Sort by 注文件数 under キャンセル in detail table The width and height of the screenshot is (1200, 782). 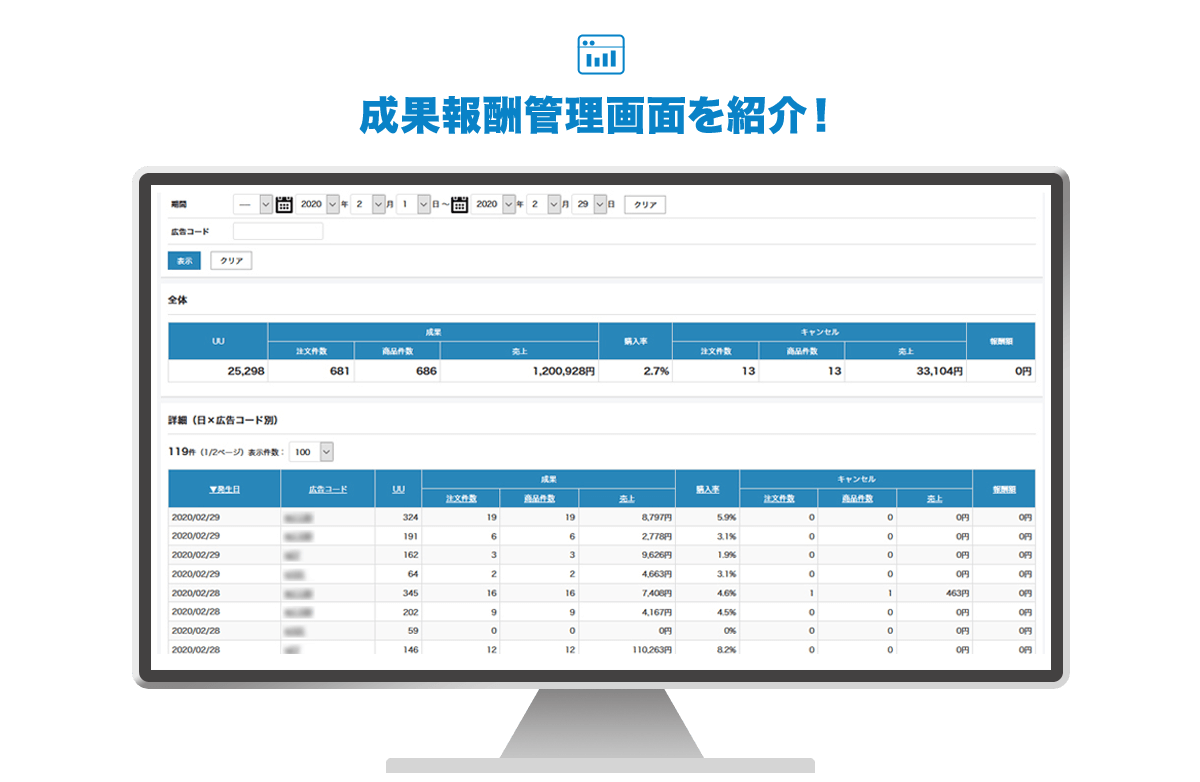point(778,498)
